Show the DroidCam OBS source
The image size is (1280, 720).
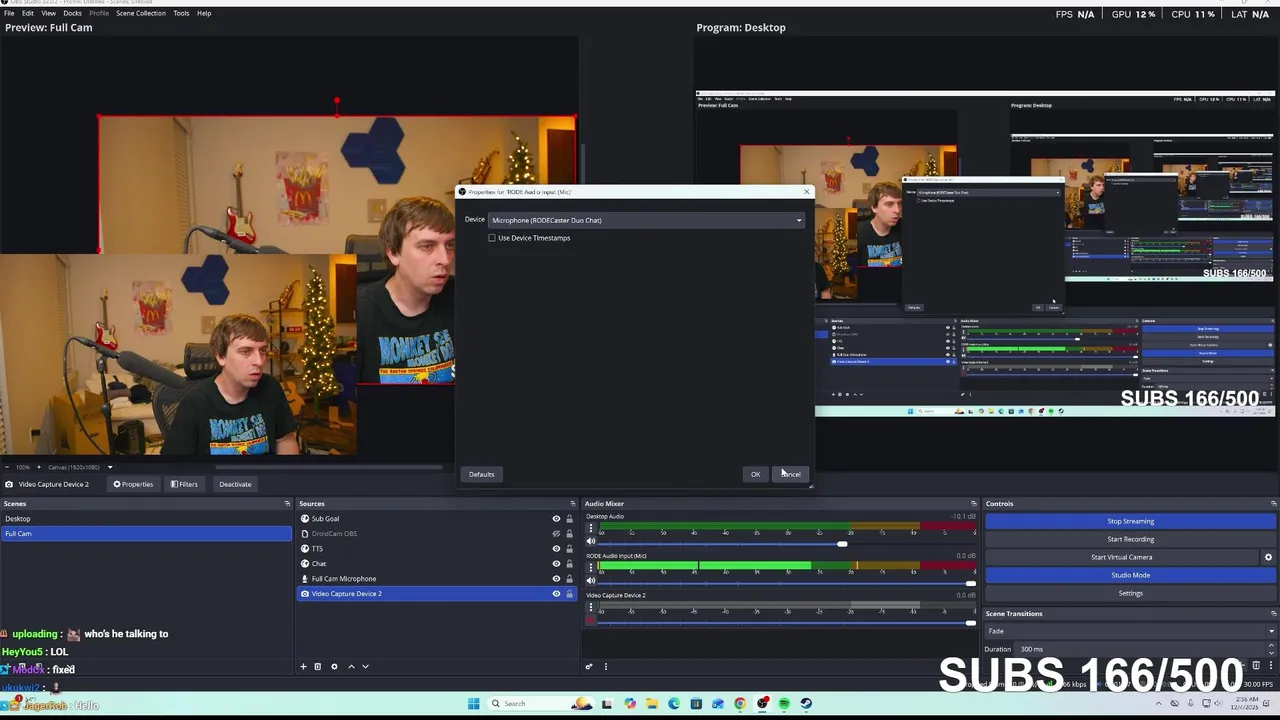556,534
